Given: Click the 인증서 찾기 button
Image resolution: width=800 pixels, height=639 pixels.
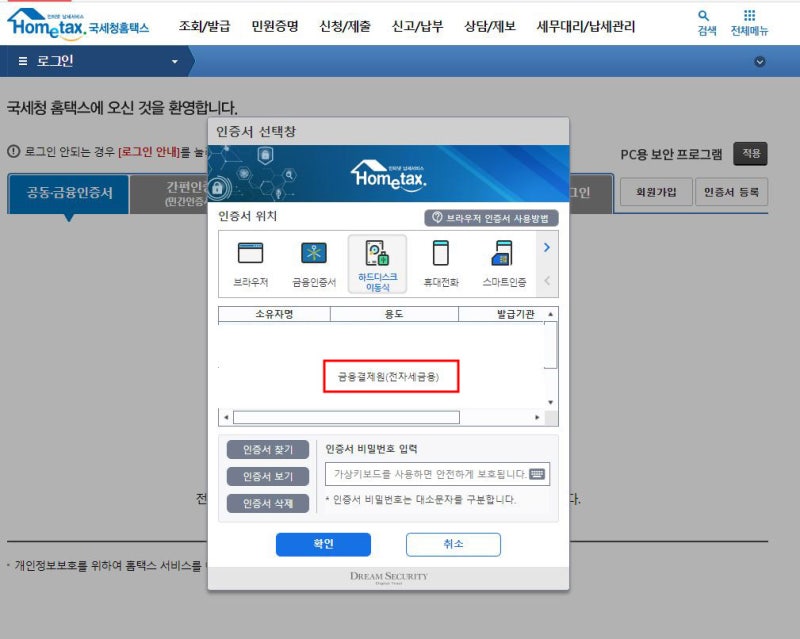Looking at the screenshot, I should click(268, 450).
